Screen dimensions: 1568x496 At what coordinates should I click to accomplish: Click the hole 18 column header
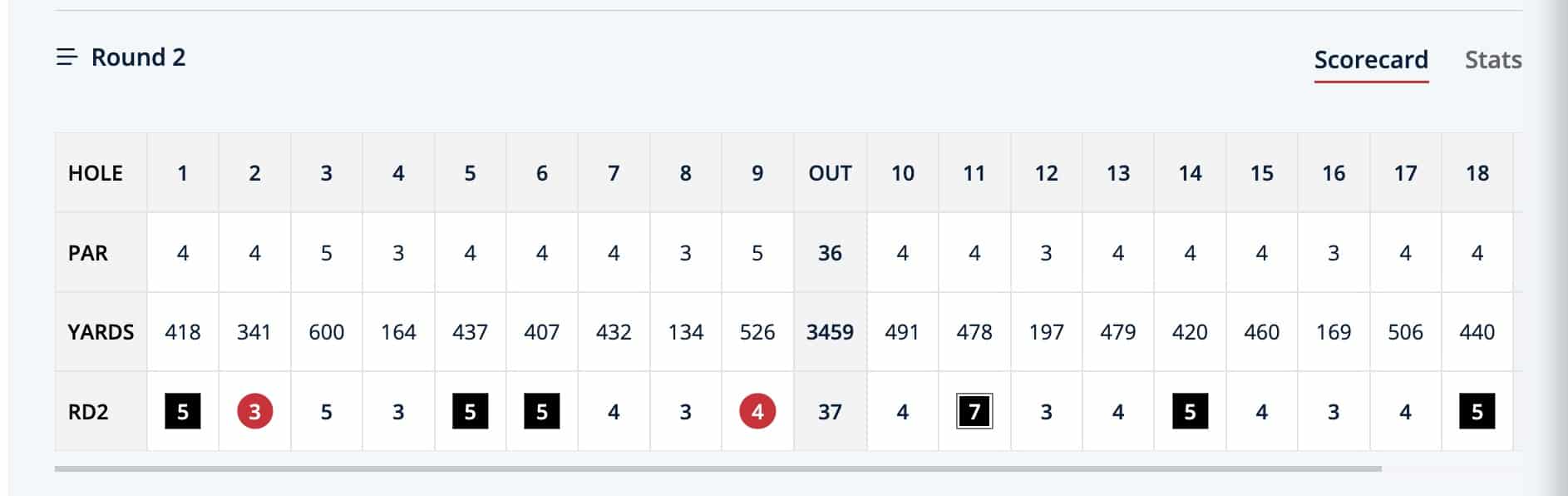(x=1477, y=173)
